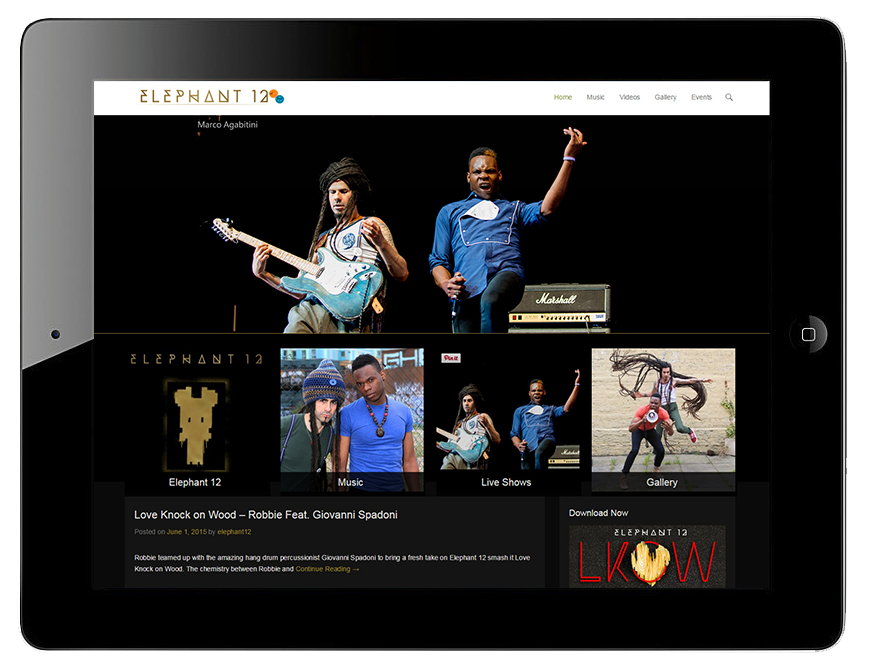Open the elephant12 author link
Screen dimensions: 869x670
(234, 532)
